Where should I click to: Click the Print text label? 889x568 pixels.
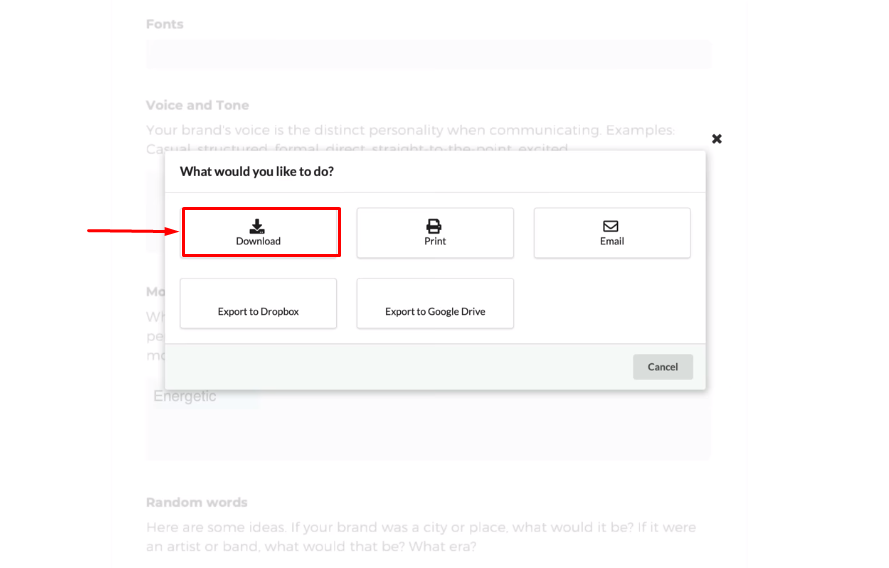pyautogui.click(x=435, y=241)
